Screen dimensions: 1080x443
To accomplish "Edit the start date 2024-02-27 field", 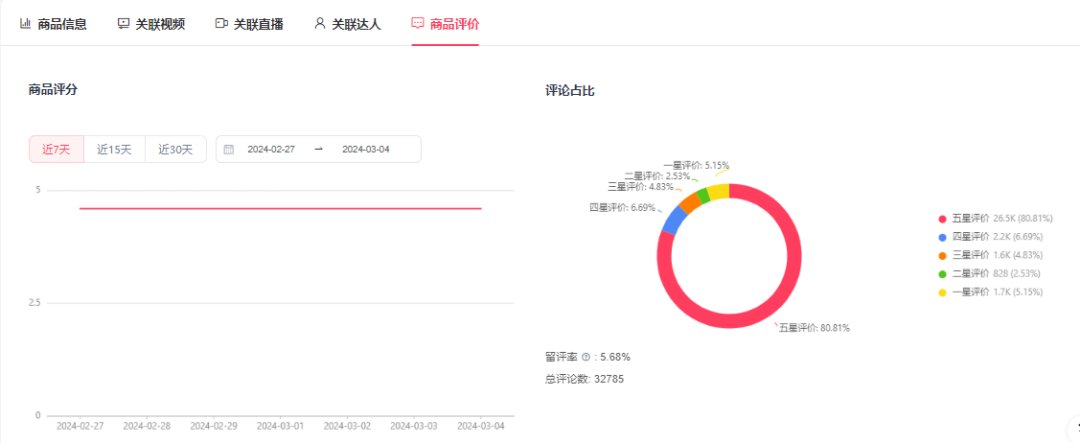I will point(271,149).
